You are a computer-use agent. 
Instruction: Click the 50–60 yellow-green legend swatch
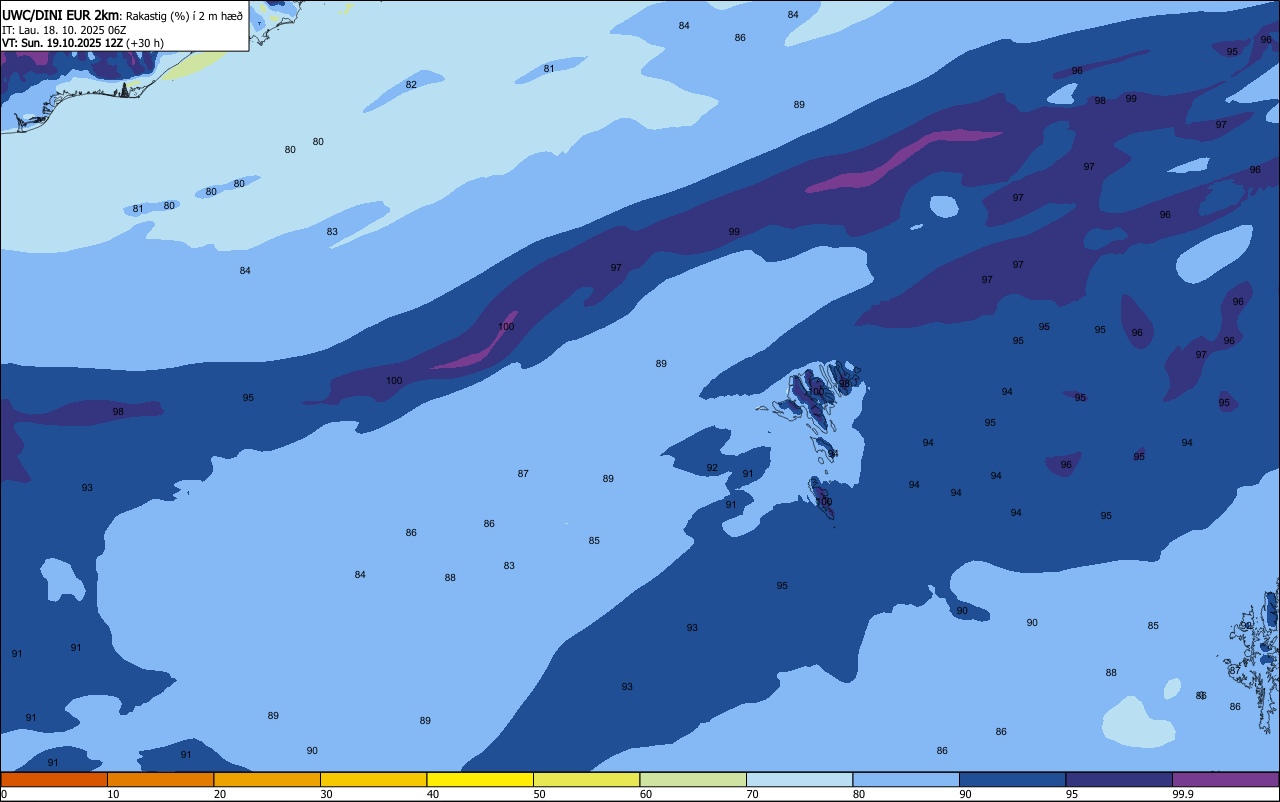pos(586,779)
